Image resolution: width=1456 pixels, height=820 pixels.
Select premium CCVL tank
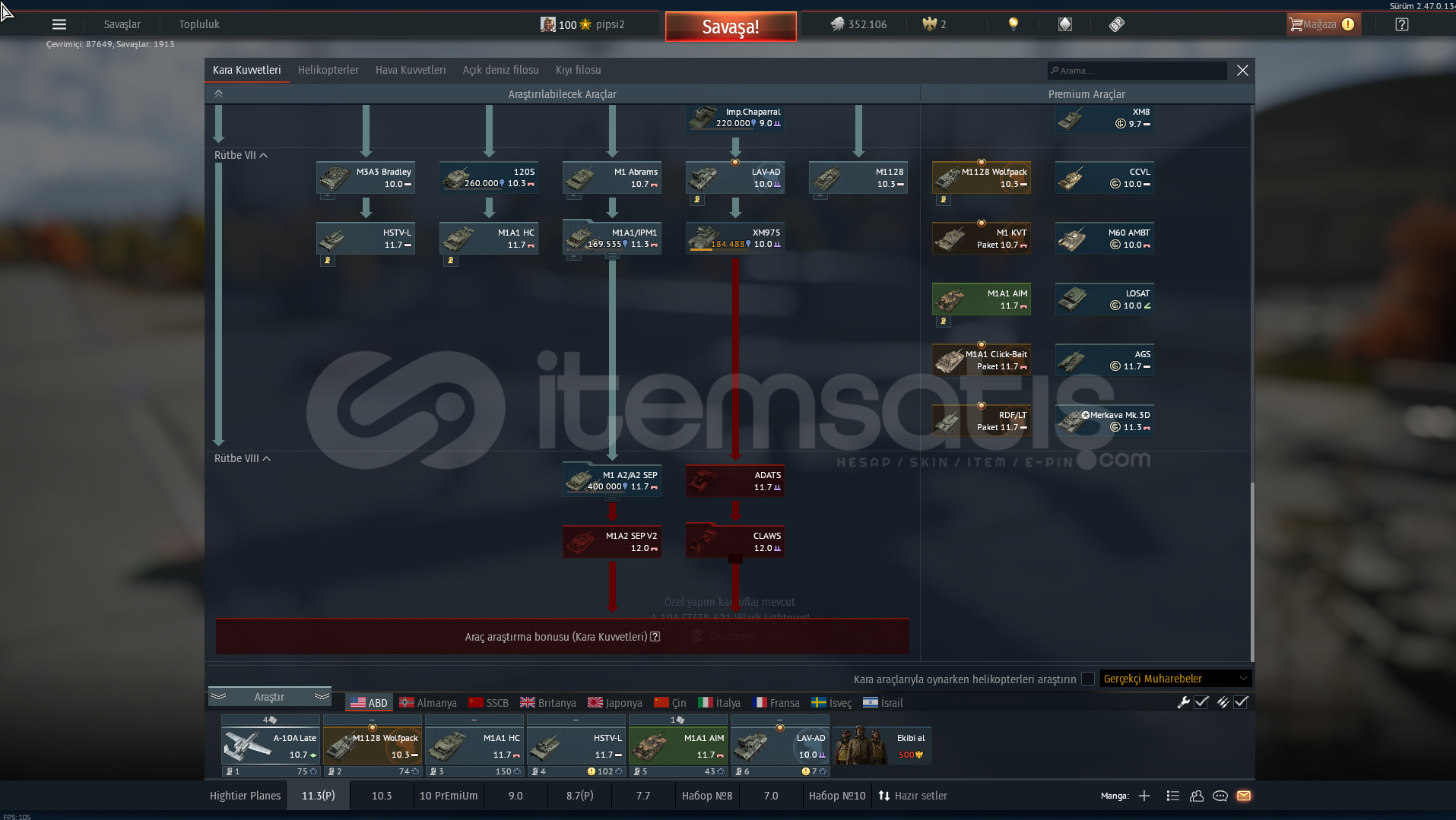click(1105, 178)
